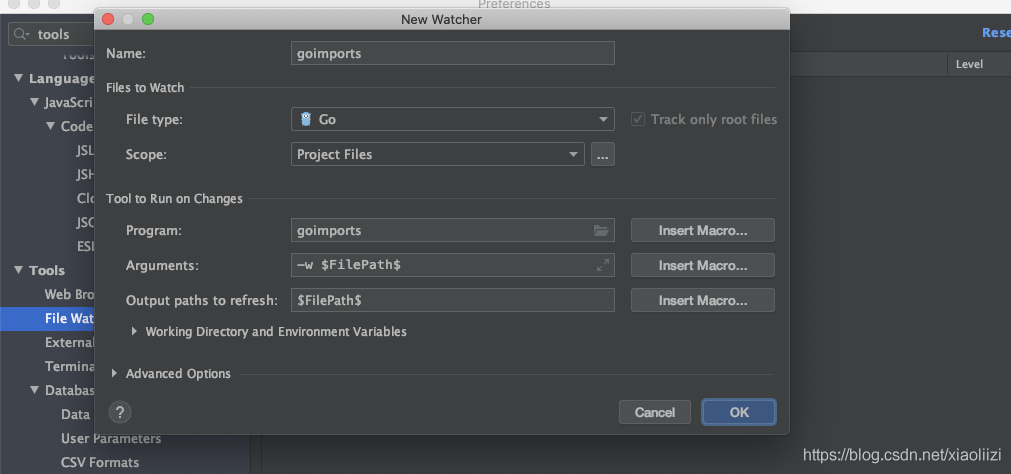Collapse the Tools tree section
This screenshot has height=474, width=1011.
(x=18, y=270)
